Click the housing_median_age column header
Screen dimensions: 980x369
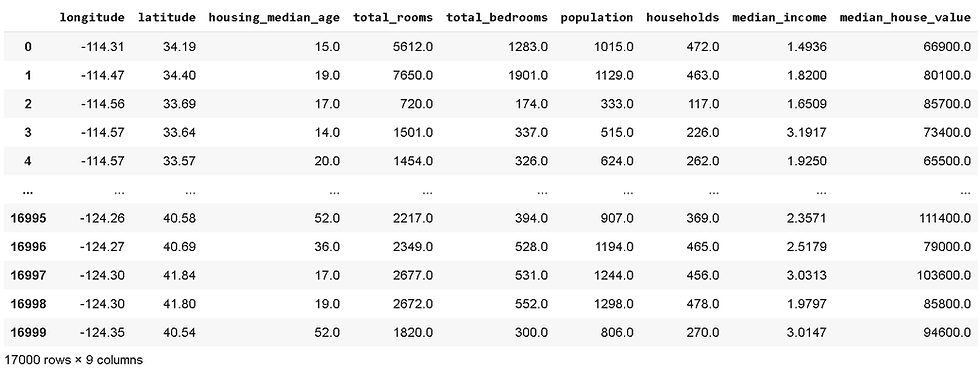click(x=274, y=18)
